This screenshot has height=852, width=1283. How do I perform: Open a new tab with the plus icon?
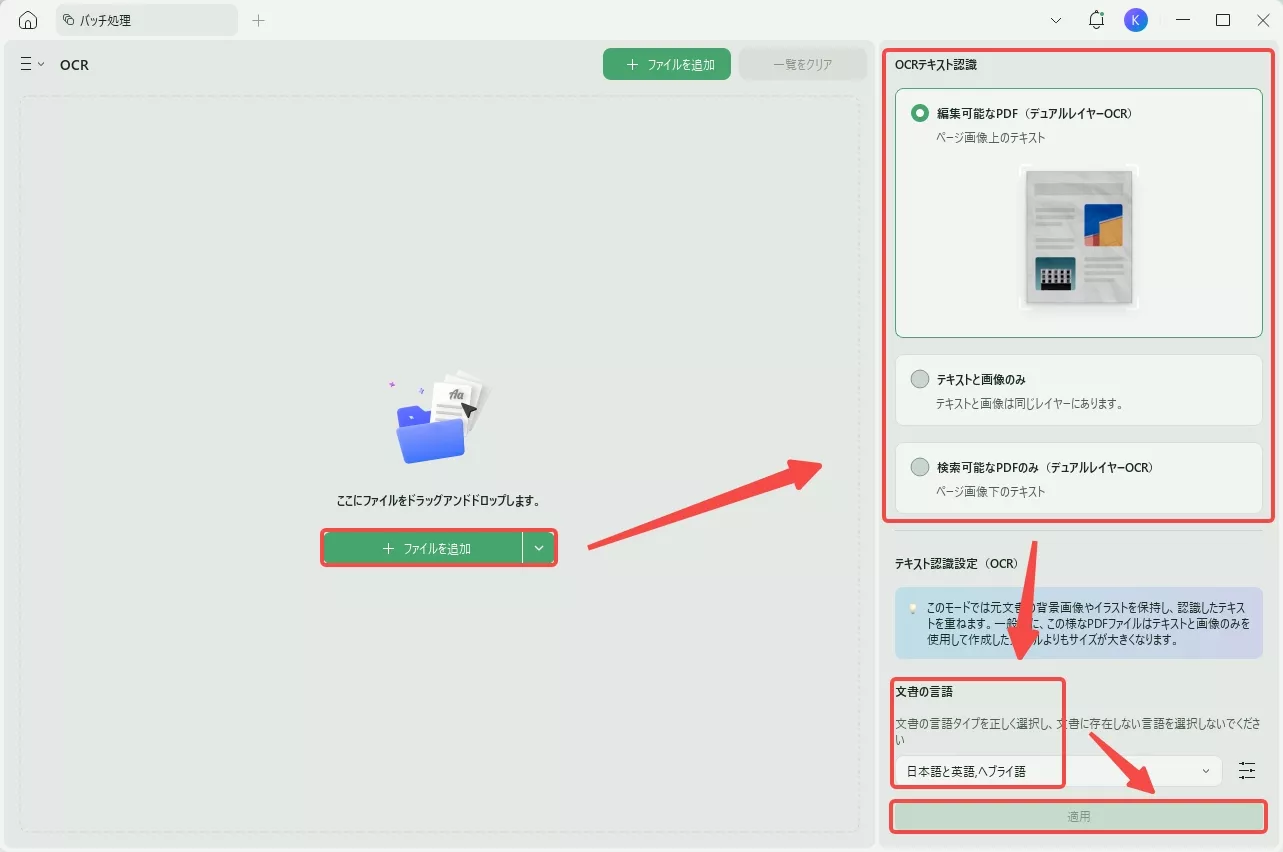click(258, 19)
